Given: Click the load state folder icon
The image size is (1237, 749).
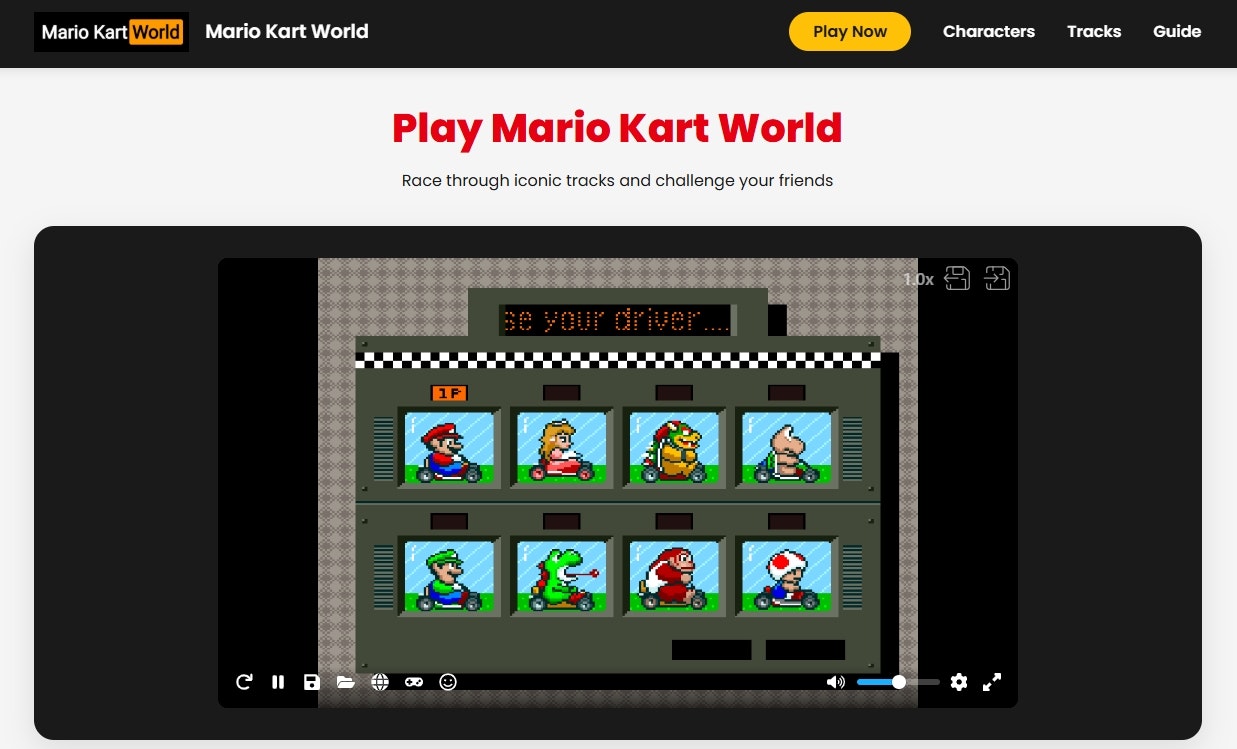Looking at the screenshot, I should (345, 682).
